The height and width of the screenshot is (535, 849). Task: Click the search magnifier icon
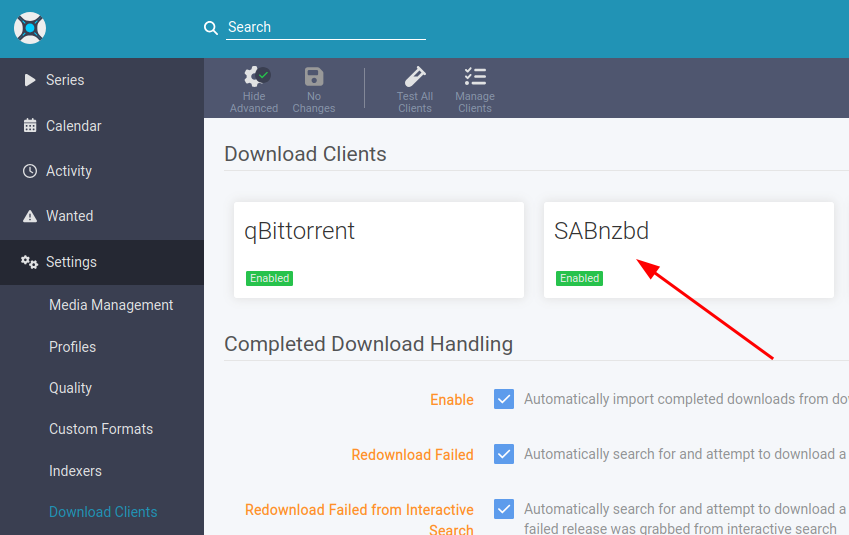211,28
